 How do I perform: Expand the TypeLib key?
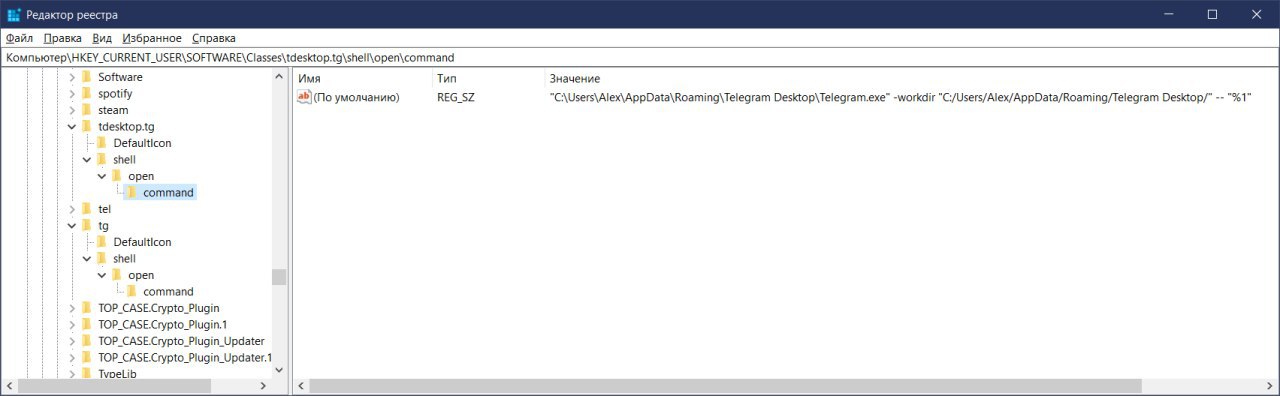coord(71,373)
